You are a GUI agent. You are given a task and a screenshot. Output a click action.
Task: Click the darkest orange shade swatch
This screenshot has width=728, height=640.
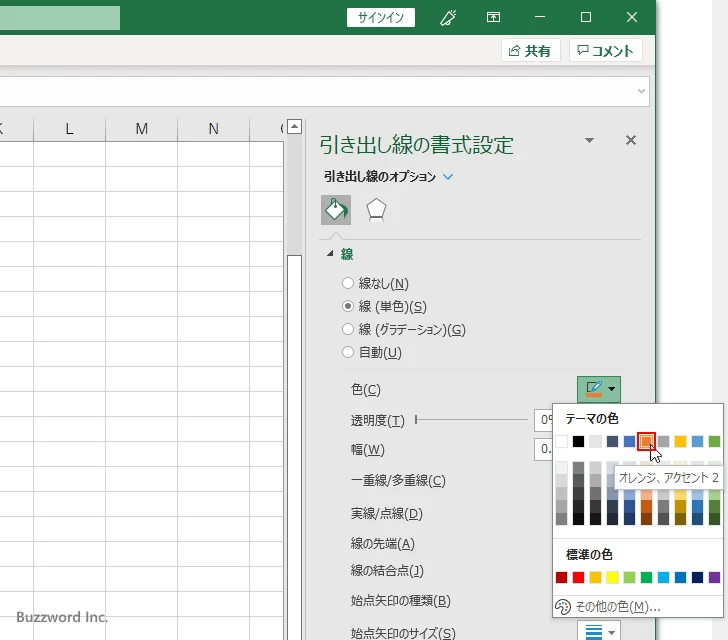tap(646, 519)
